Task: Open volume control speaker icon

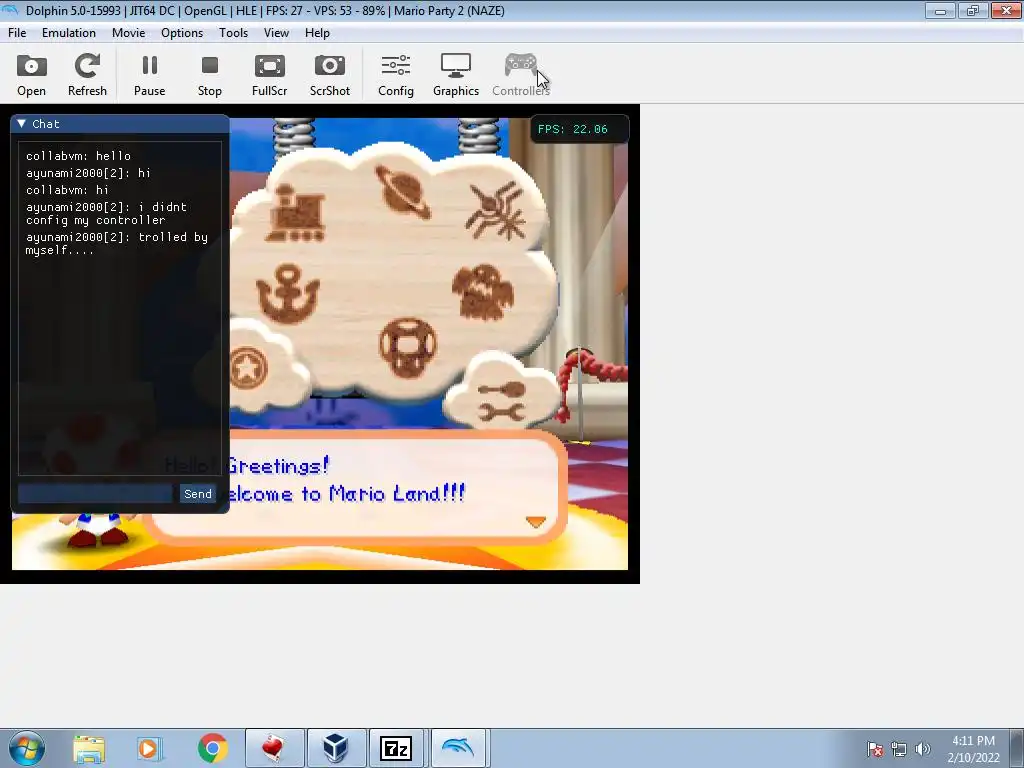Action: tap(923, 749)
